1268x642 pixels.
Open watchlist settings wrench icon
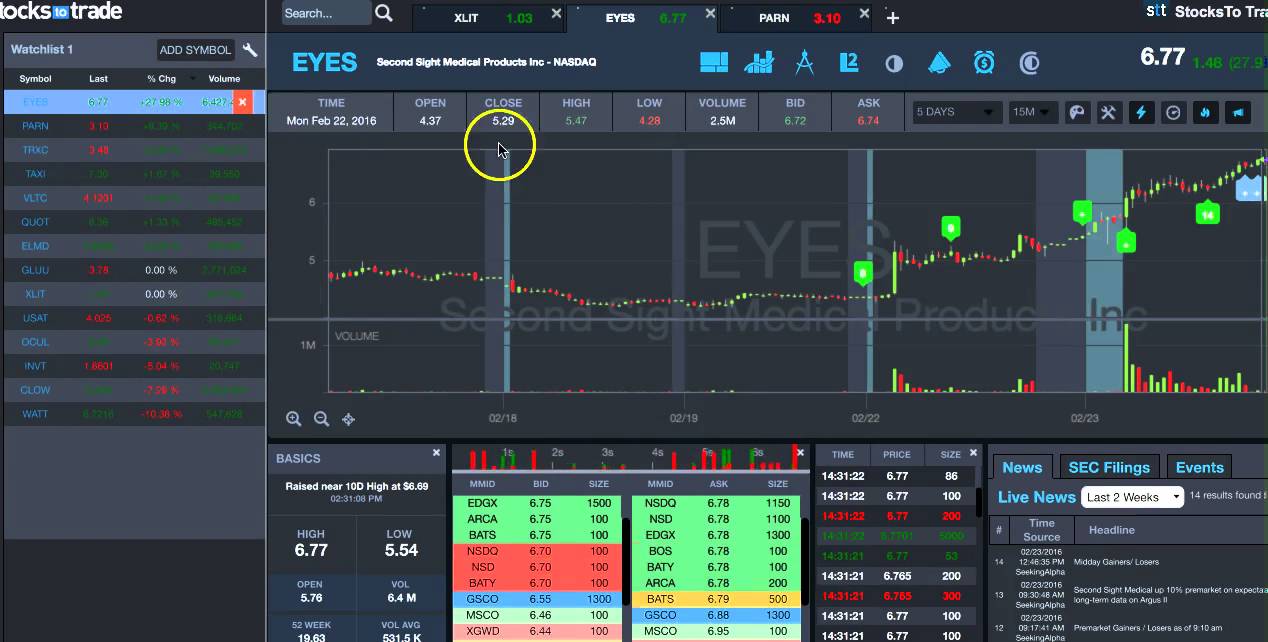pyautogui.click(x=251, y=50)
